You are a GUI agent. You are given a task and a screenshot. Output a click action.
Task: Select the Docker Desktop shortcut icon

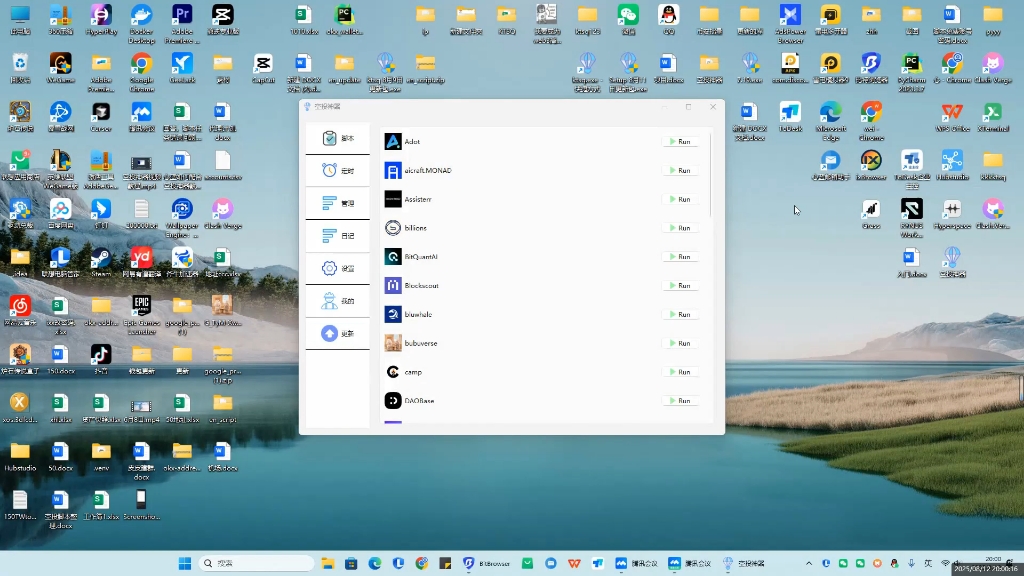[x=142, y=24]
